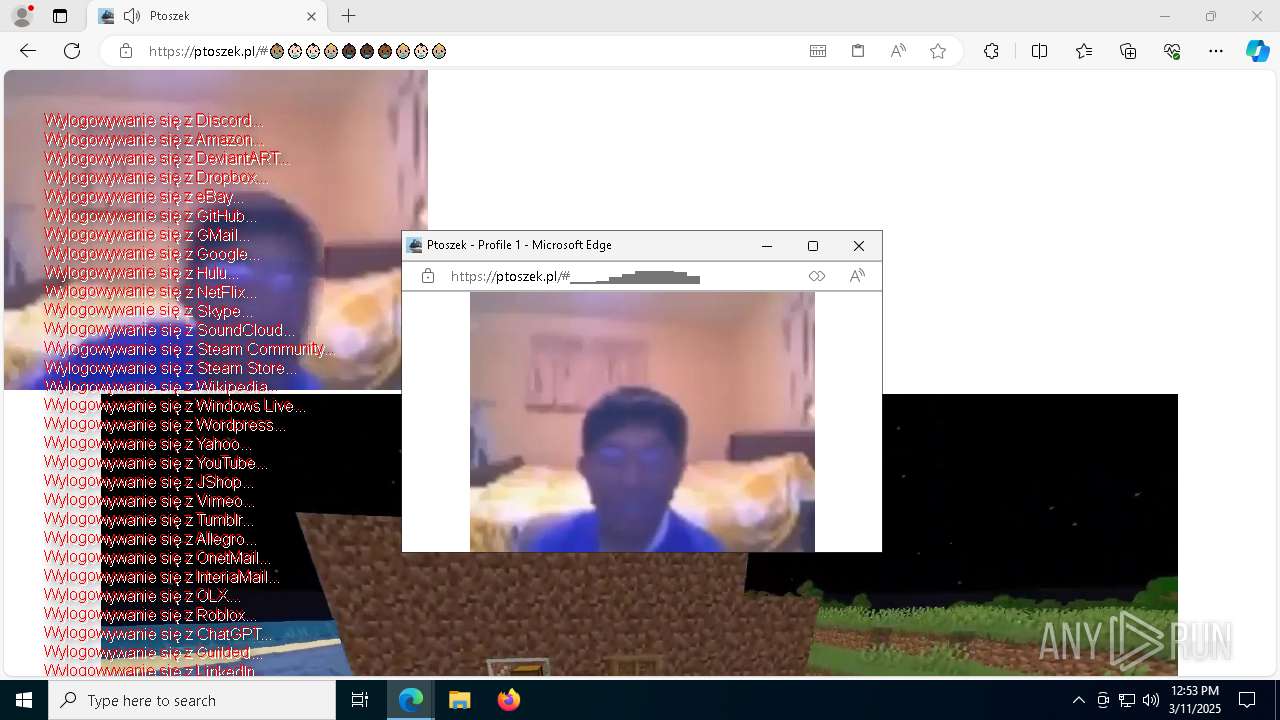This screenshot has height=720, width=1280.
Task: Click the linked-rings icon in popup address bar
Action: tap(817, 276)
